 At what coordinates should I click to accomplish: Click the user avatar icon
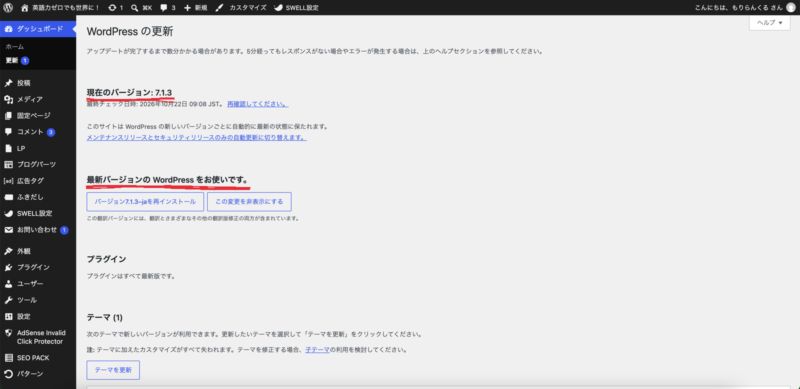tap(790, 8)
